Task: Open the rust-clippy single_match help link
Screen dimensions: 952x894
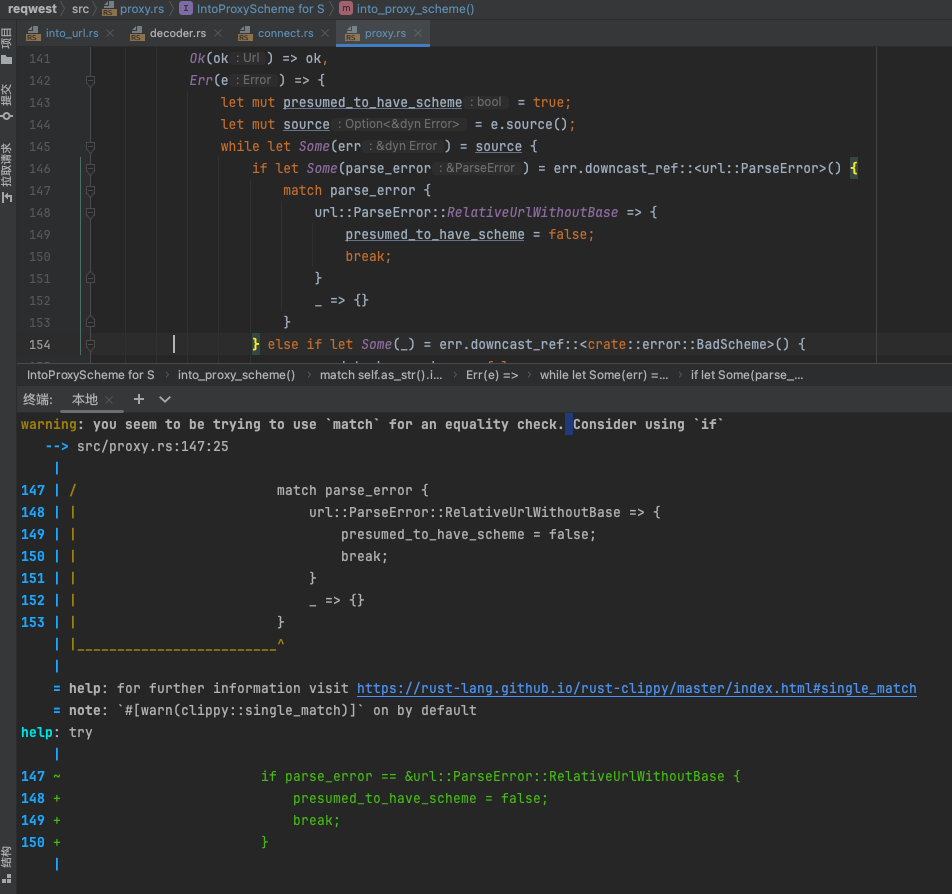Action: click(636, 688)
